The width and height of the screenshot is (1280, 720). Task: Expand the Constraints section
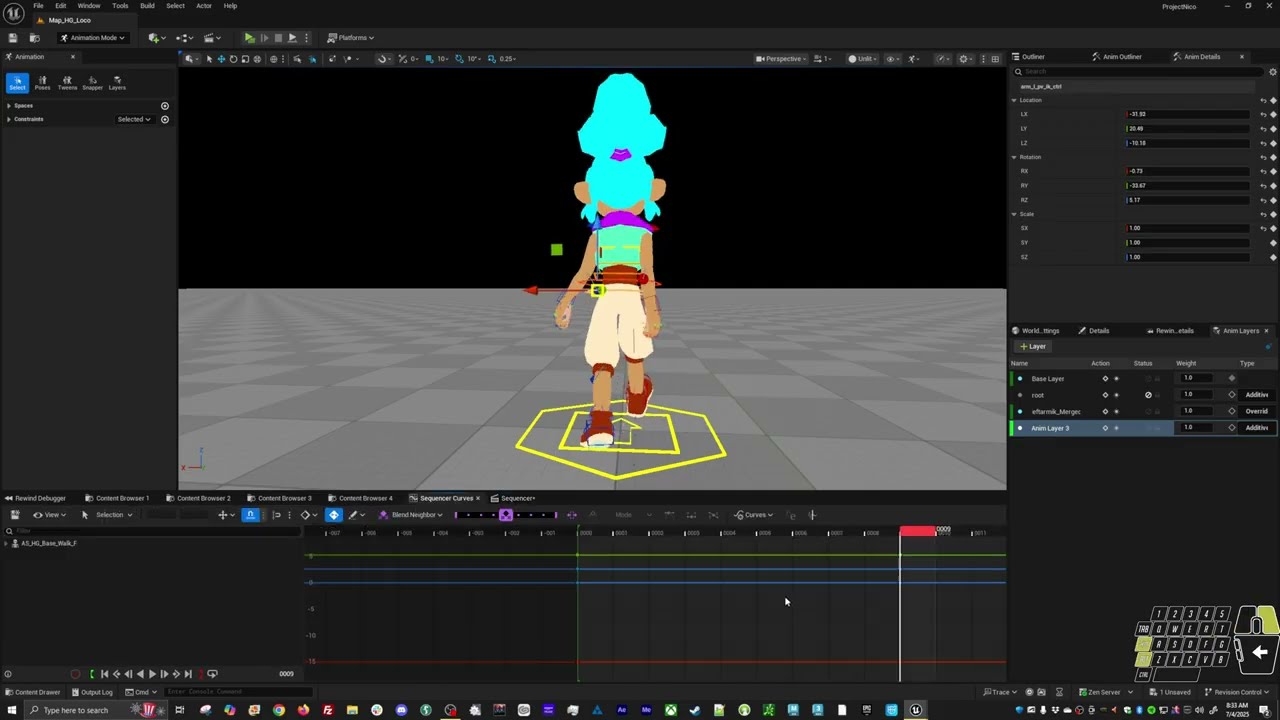tap(9, 120)
